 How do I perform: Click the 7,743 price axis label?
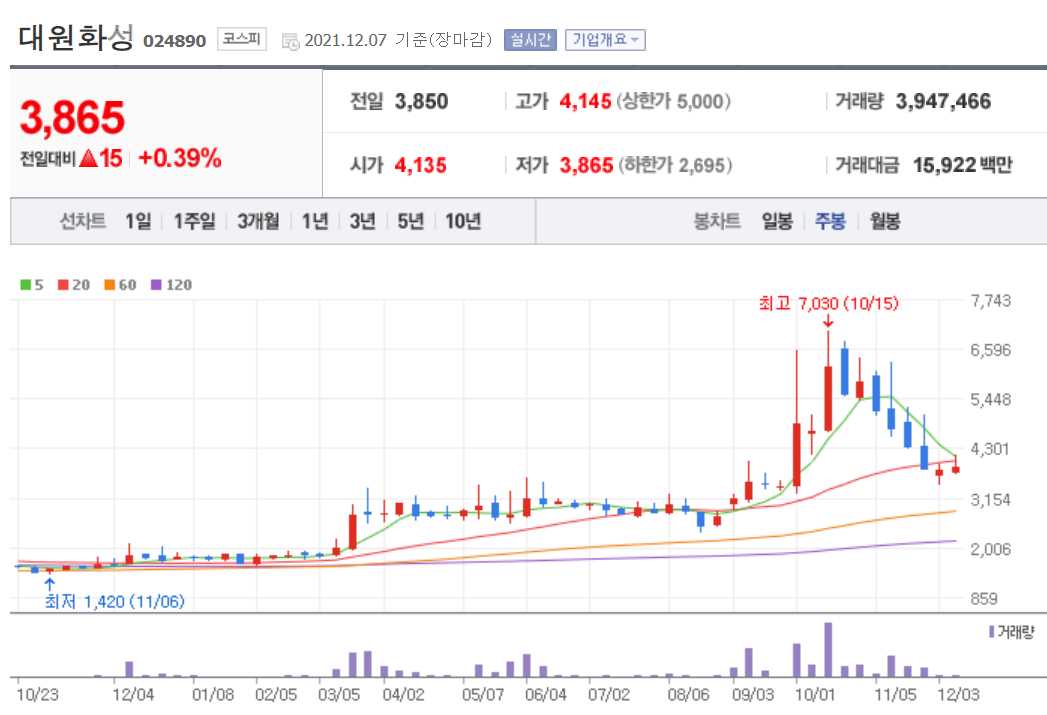coord(991,301)
